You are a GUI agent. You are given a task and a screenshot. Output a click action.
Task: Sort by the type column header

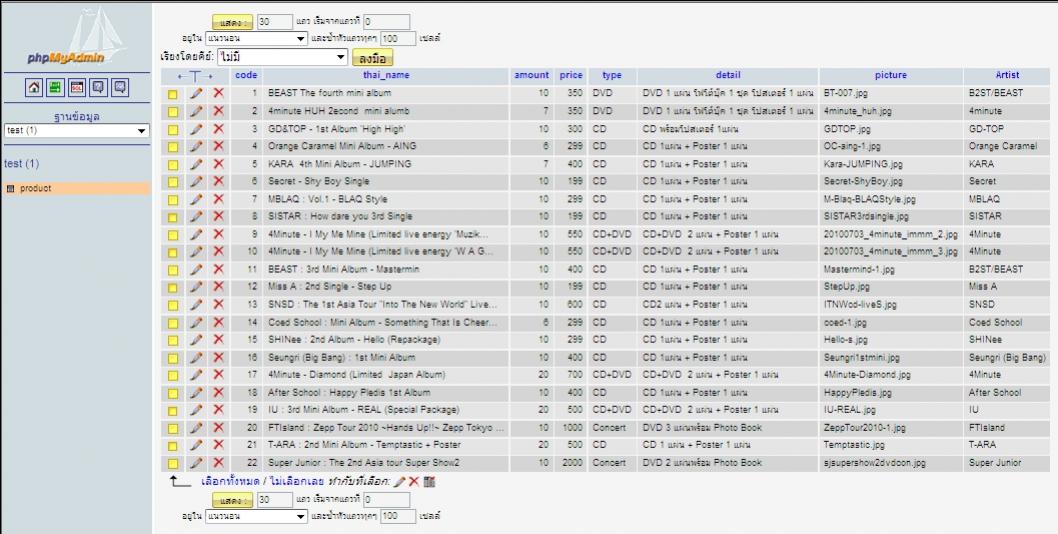pyautogui.click(x=612, y=76)
